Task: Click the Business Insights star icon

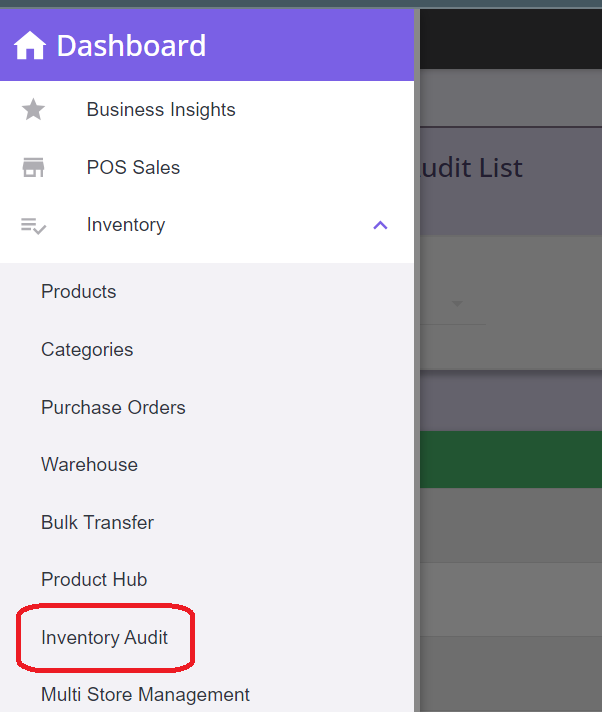Action: [34, 110]
